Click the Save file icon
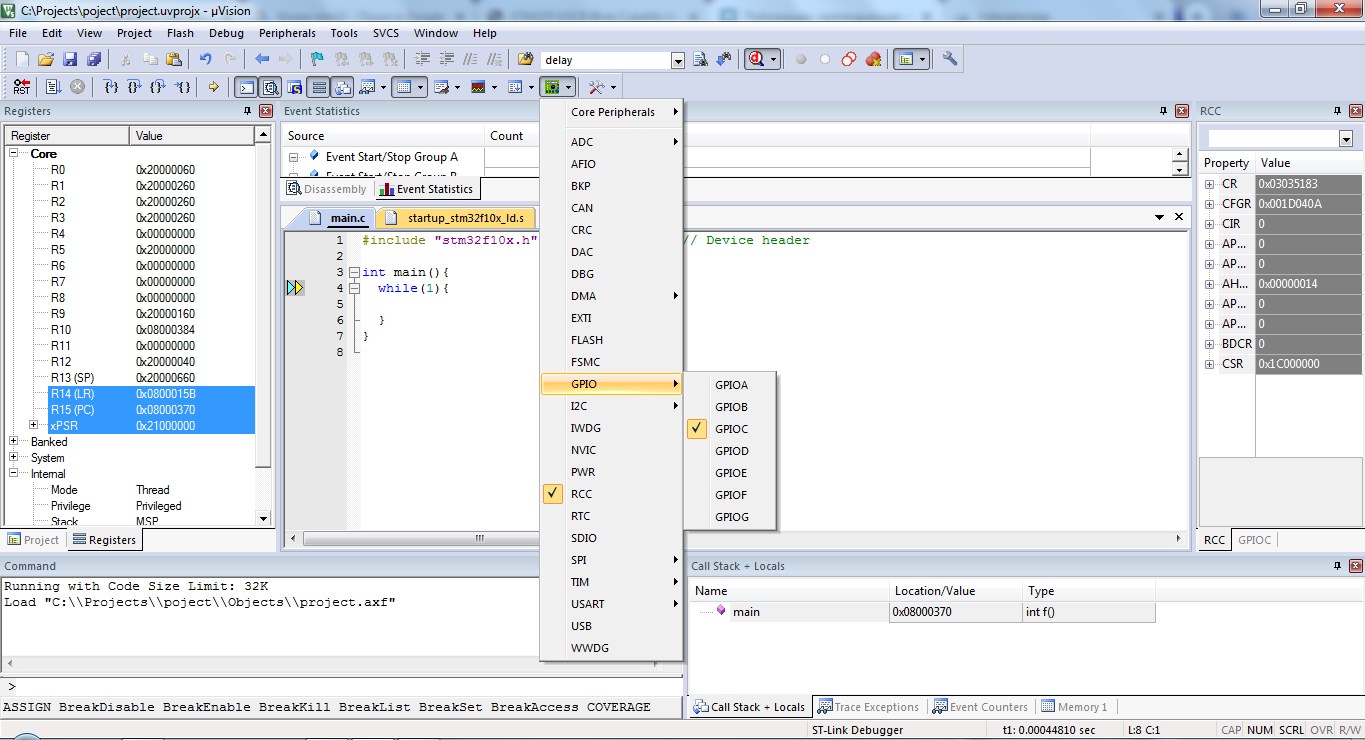1365x740 pixels. pos(70,60)
